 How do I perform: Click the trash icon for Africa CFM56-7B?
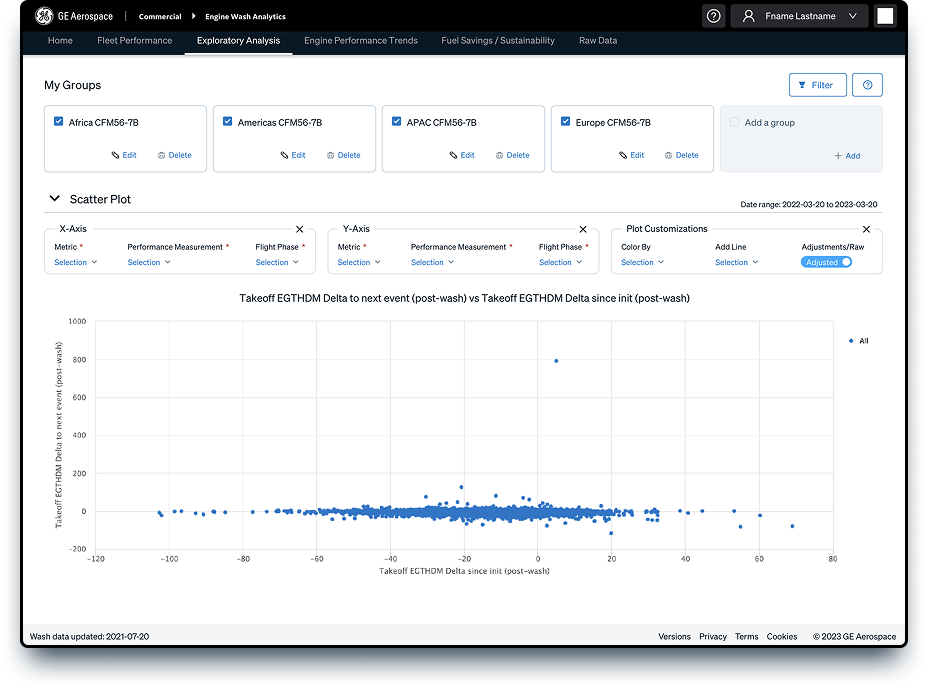pos(161,155)
